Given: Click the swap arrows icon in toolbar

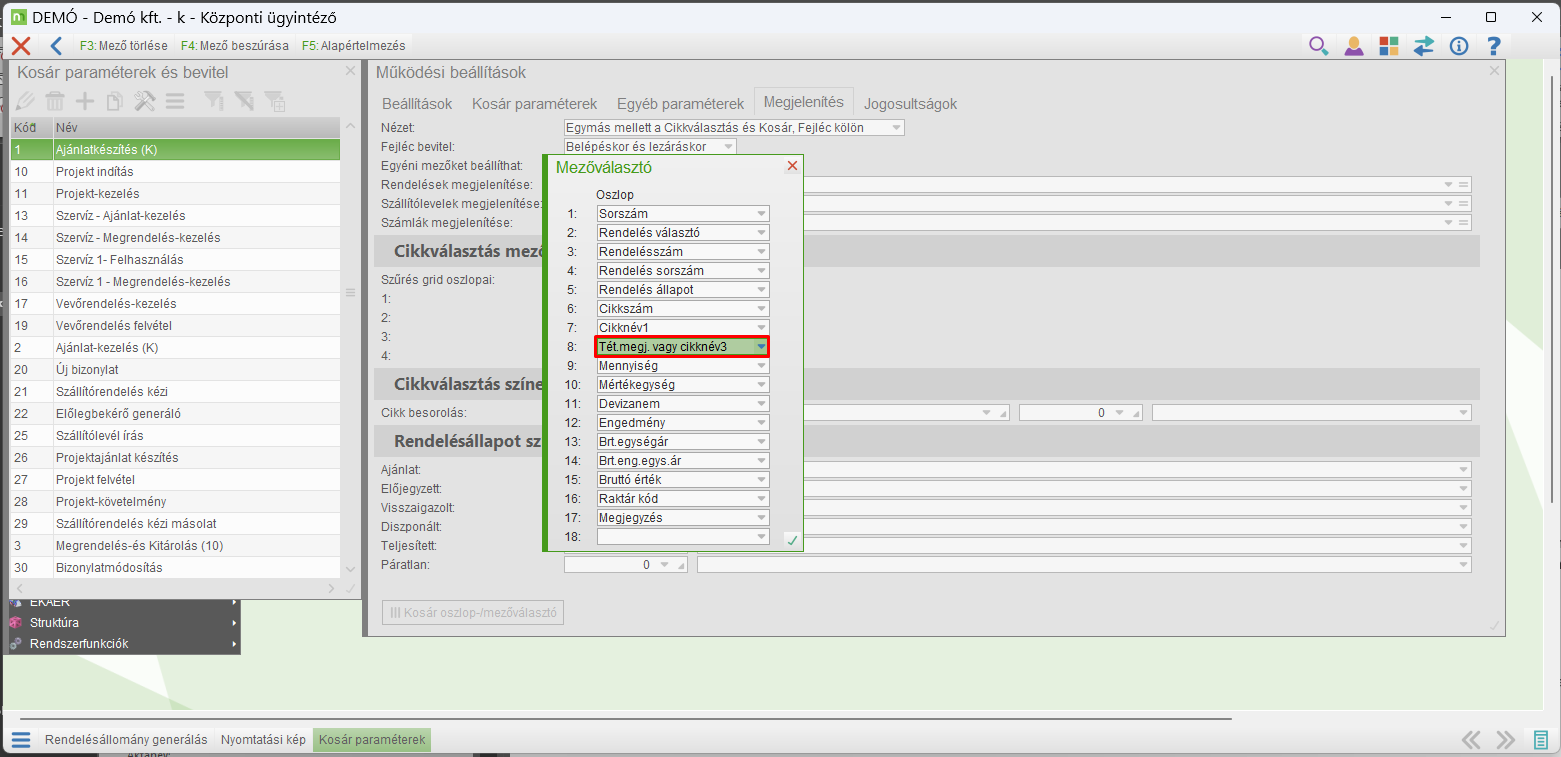Looking at the screenshot, I should point(1424,46).
